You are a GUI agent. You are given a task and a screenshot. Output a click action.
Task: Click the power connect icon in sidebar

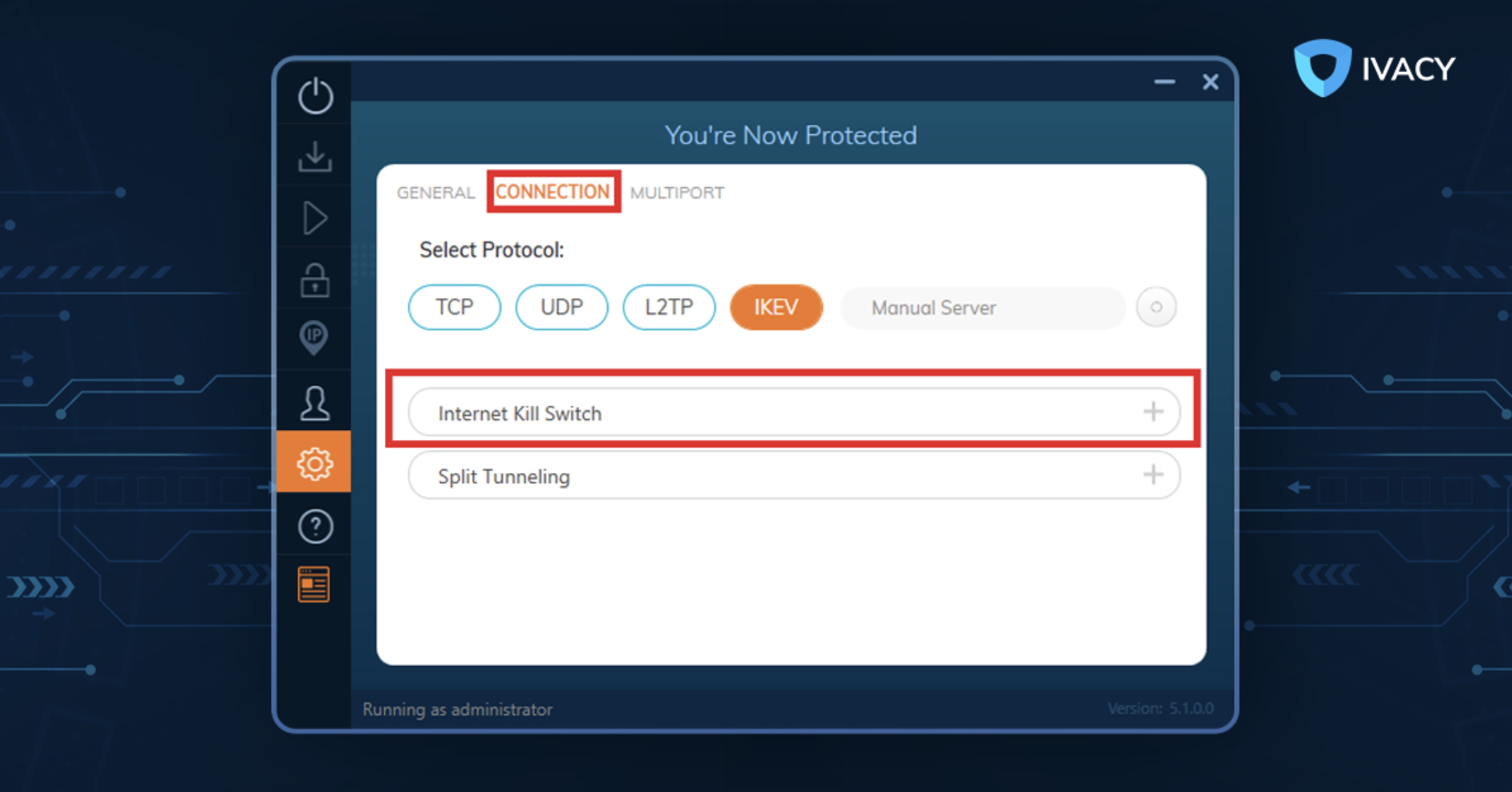coord(315,95)
